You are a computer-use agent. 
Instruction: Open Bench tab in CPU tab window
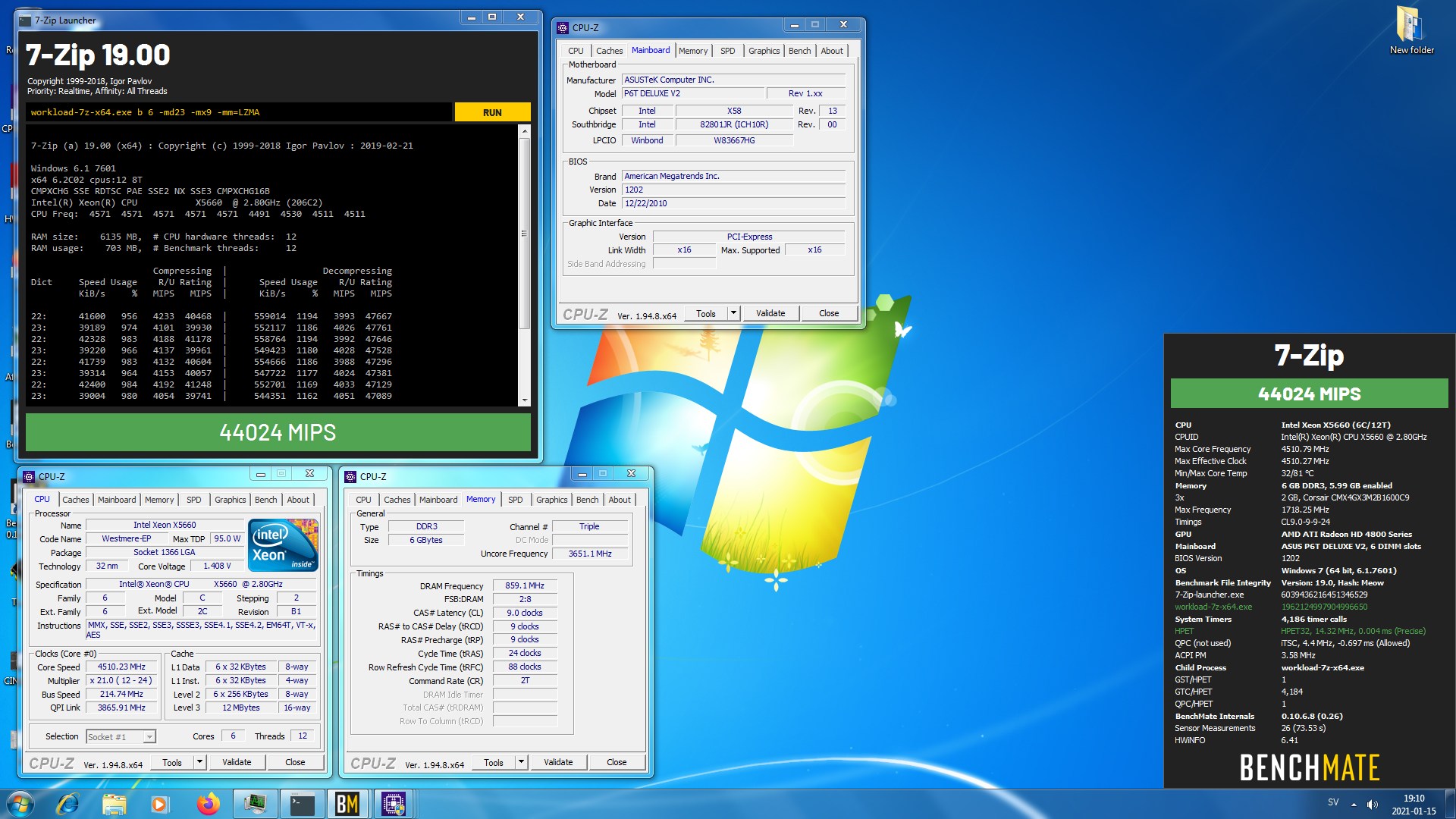pyautogui.click(x=265, y=500)
